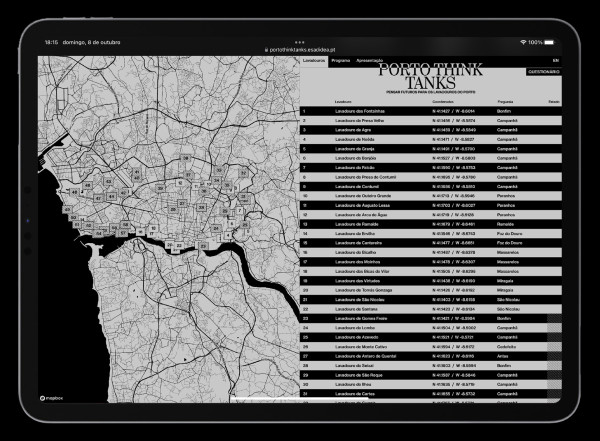Viewport: 600px width, 441px height.
Task: Open the Apresentação tab
Action: point(370,61)
